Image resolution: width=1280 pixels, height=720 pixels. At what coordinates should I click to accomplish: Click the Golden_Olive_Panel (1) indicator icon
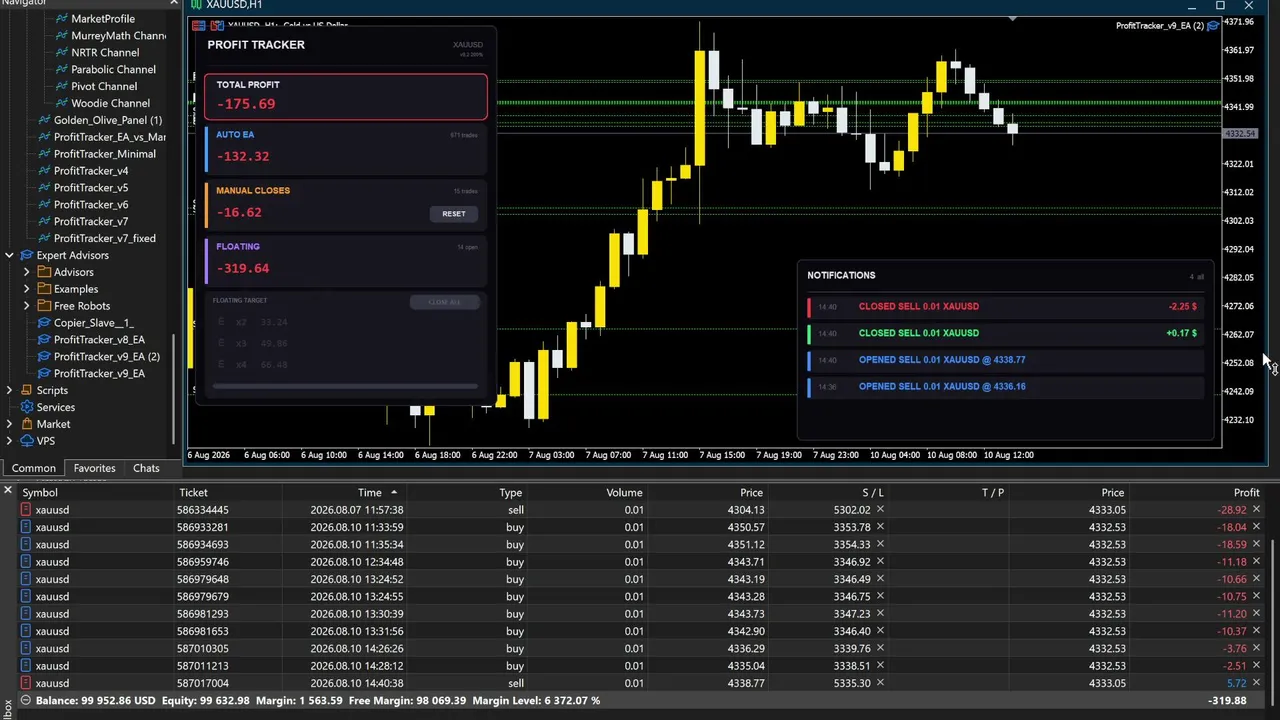[x=44, y=120]
